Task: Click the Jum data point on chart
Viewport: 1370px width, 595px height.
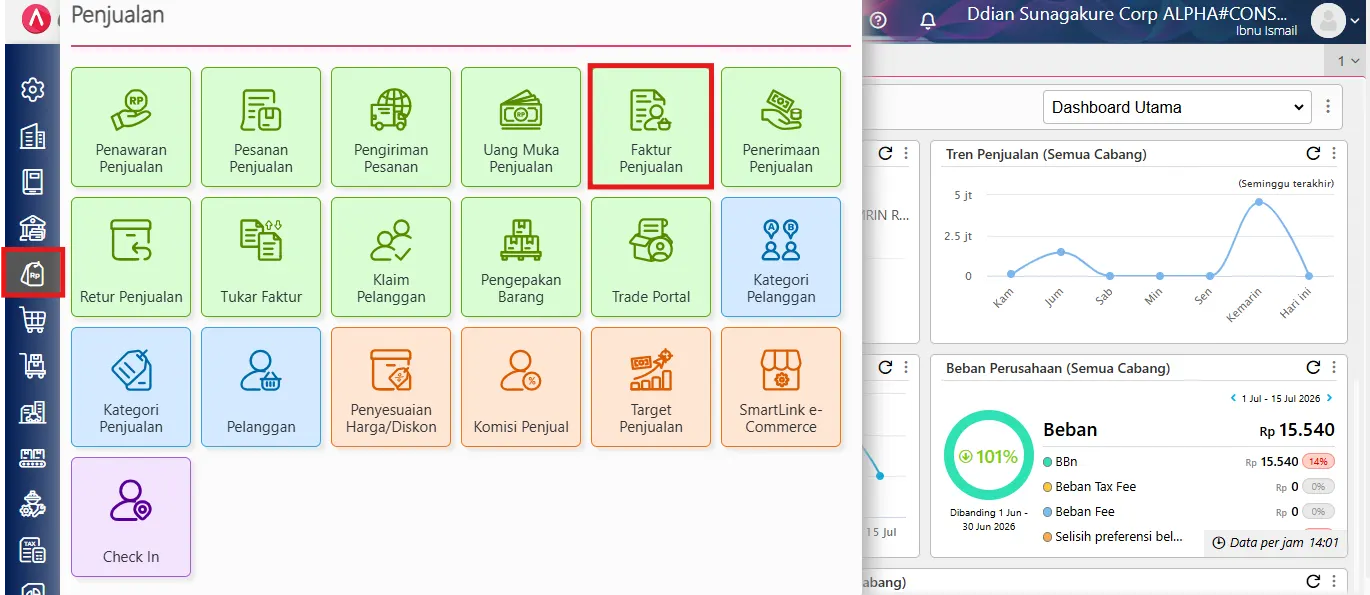Action: pyautogui.click(x=1061, y=252)
